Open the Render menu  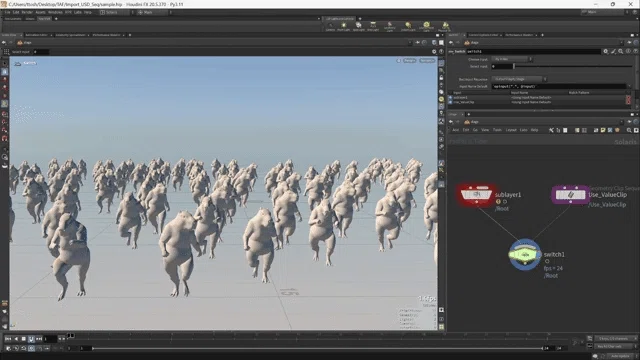pos(27,12)
